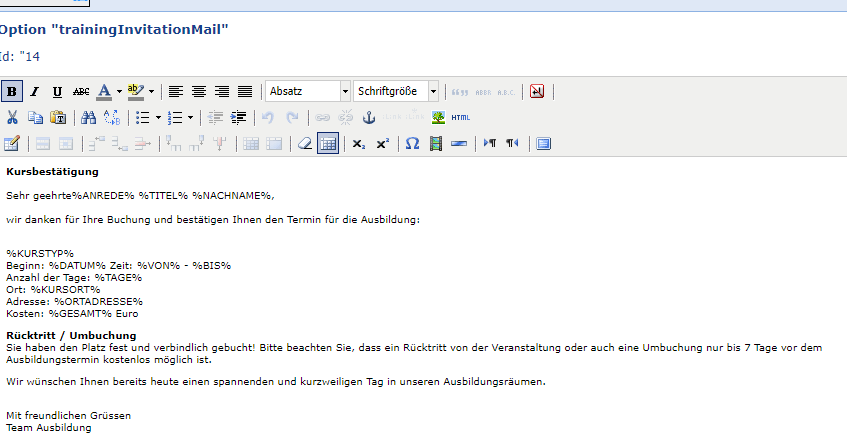Click the eraser remove formatting icon

coord(307,143)
